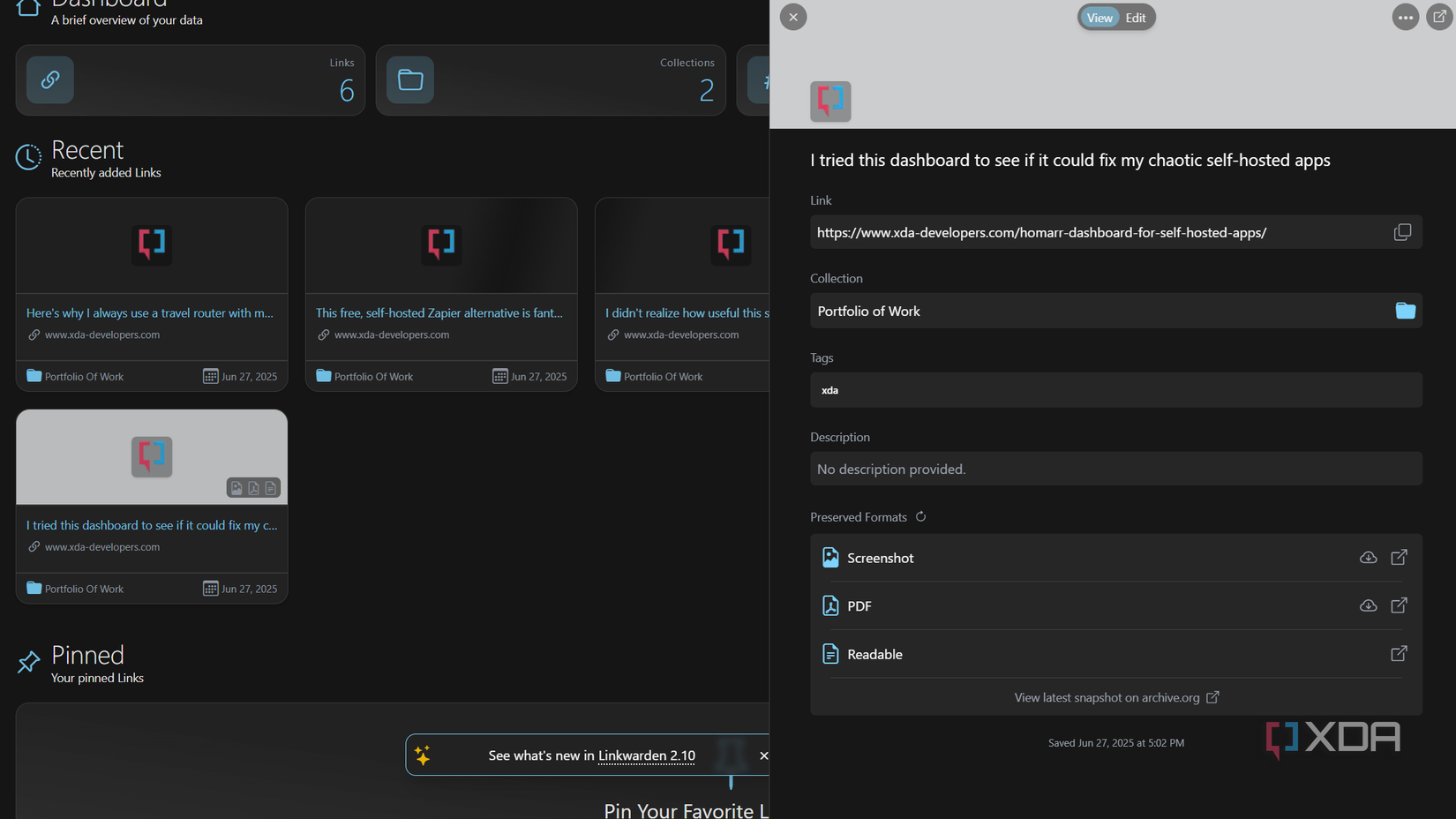1456x819 pixels.
Task: Switch to View mode
Action: coord(1100,18)
